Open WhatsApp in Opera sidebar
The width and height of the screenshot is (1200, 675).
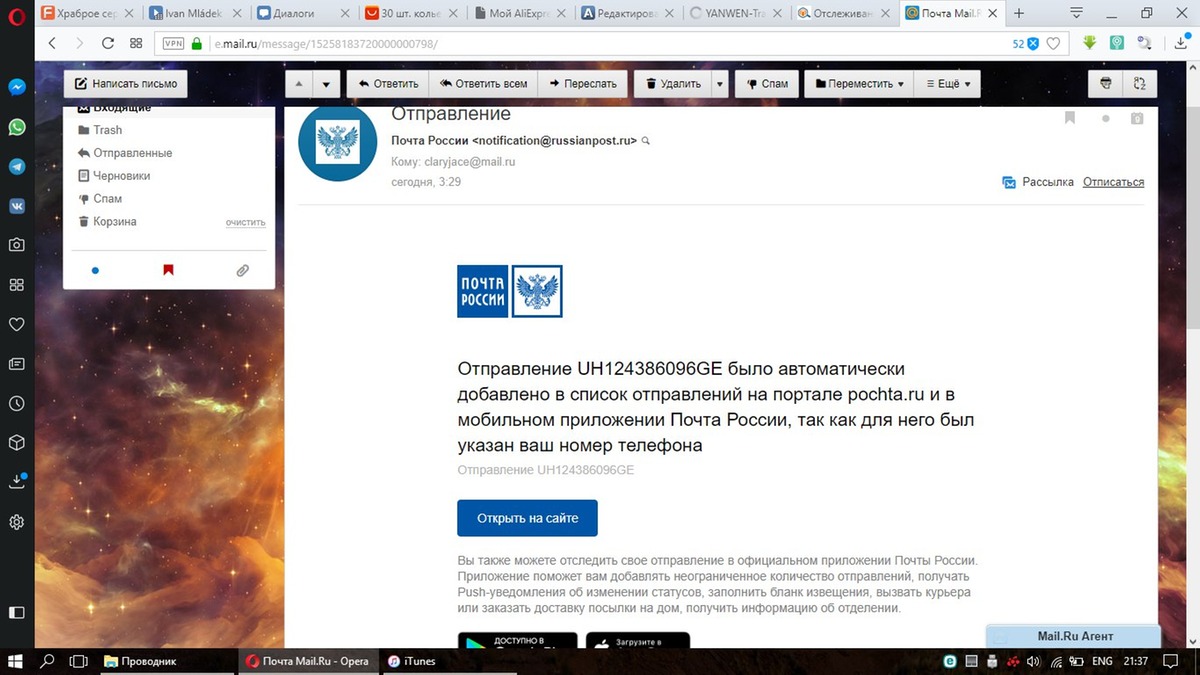pos(17,127)
